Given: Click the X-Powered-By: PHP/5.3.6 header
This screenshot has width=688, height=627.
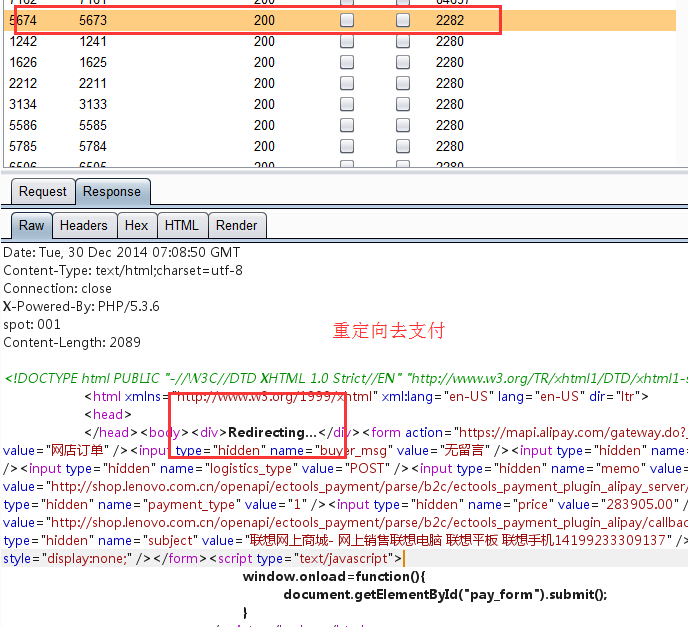Looking at the screenshot, I should pos(81,306).
